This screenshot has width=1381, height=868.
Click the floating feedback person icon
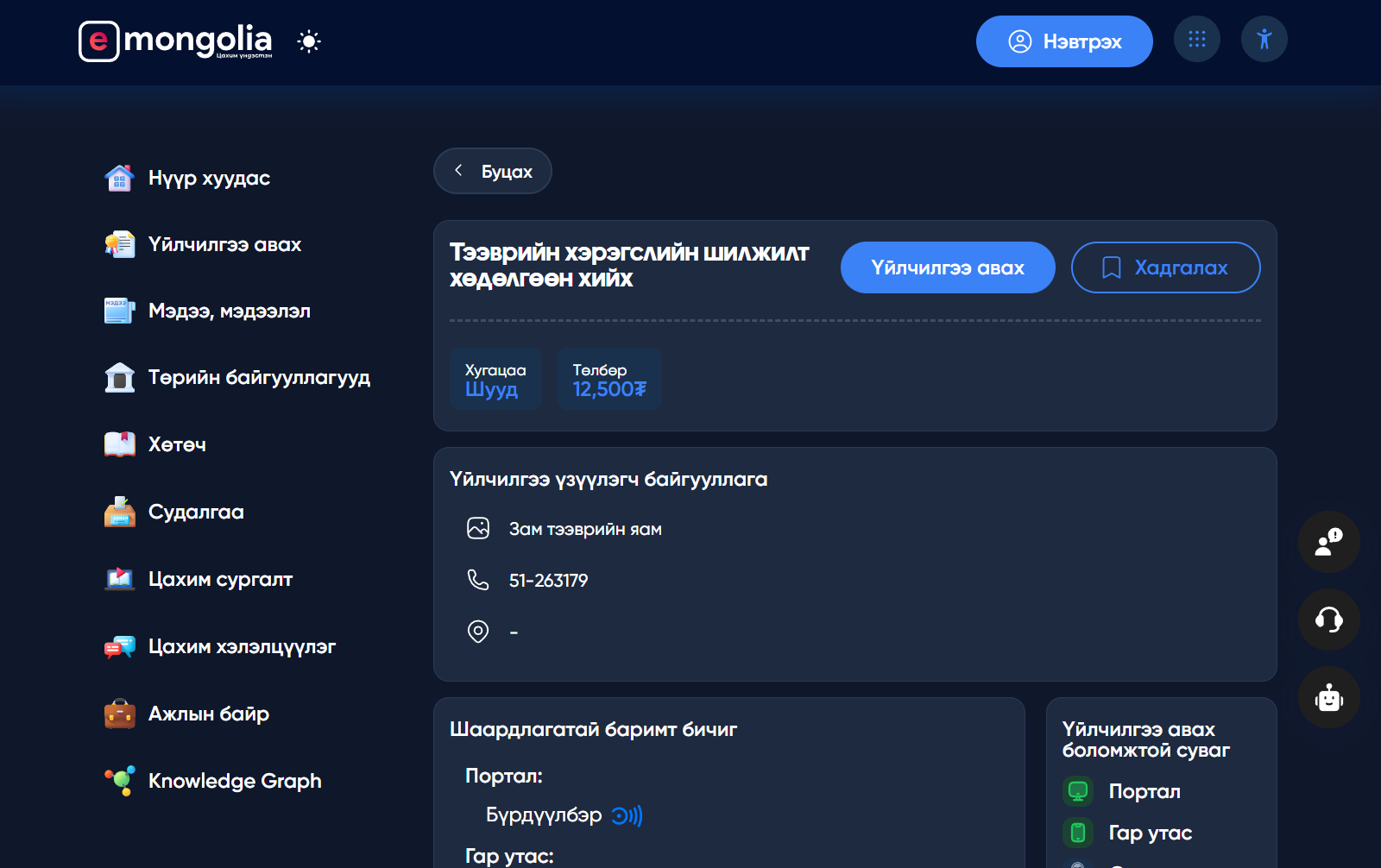point(1328,542)
